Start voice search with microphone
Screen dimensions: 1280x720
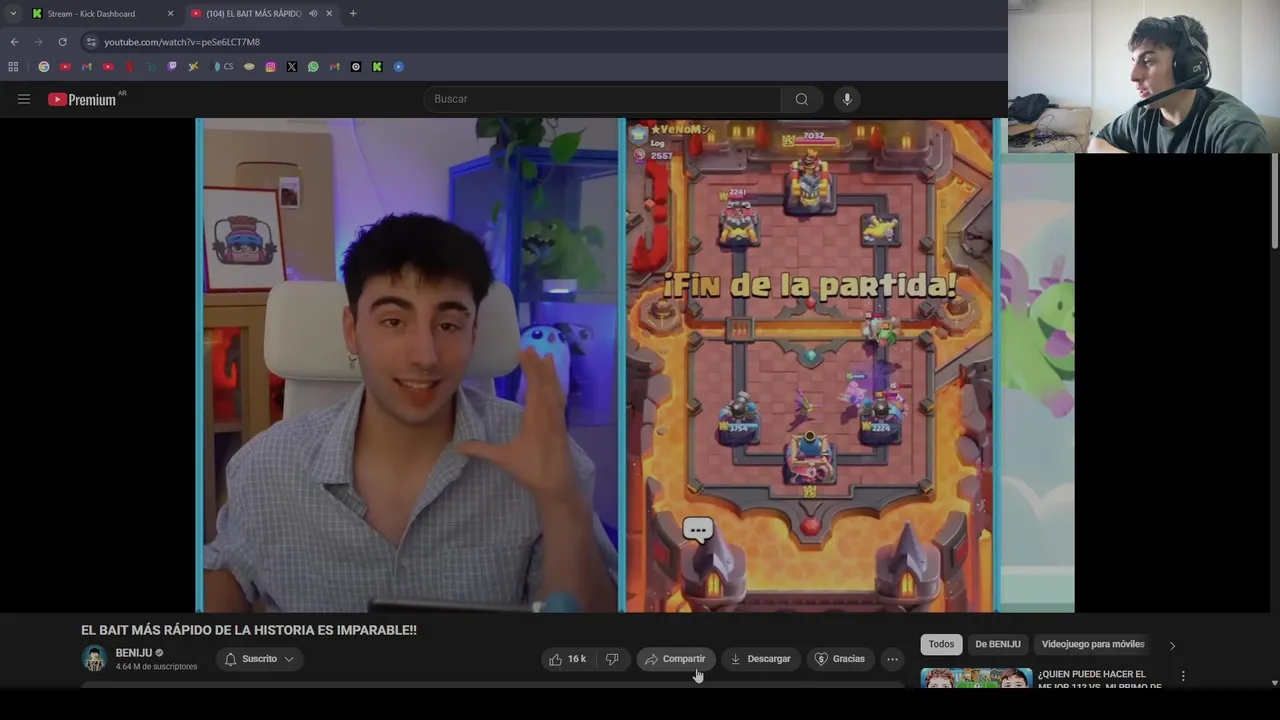tap(847, 99)
